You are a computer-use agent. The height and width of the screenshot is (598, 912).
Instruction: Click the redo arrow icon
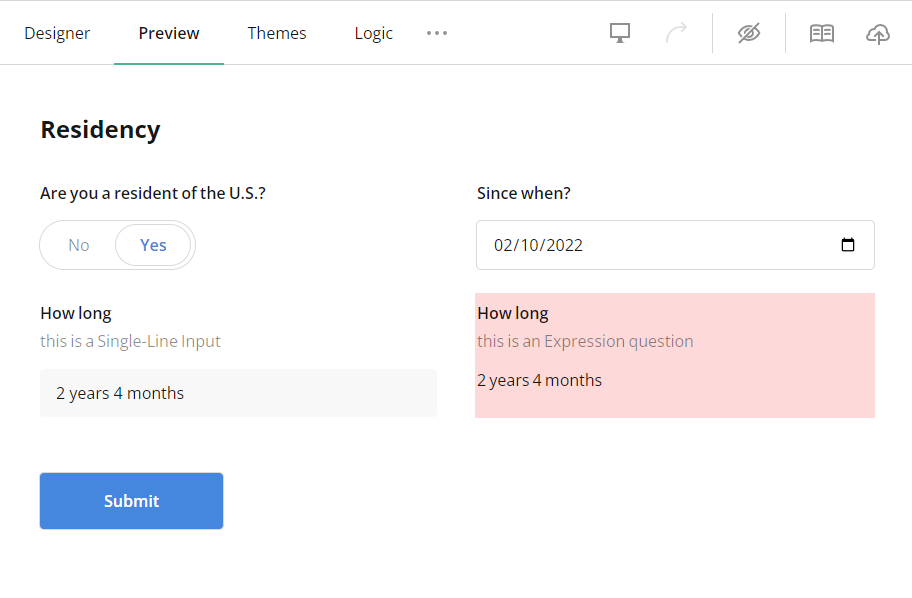click(676, 32)
